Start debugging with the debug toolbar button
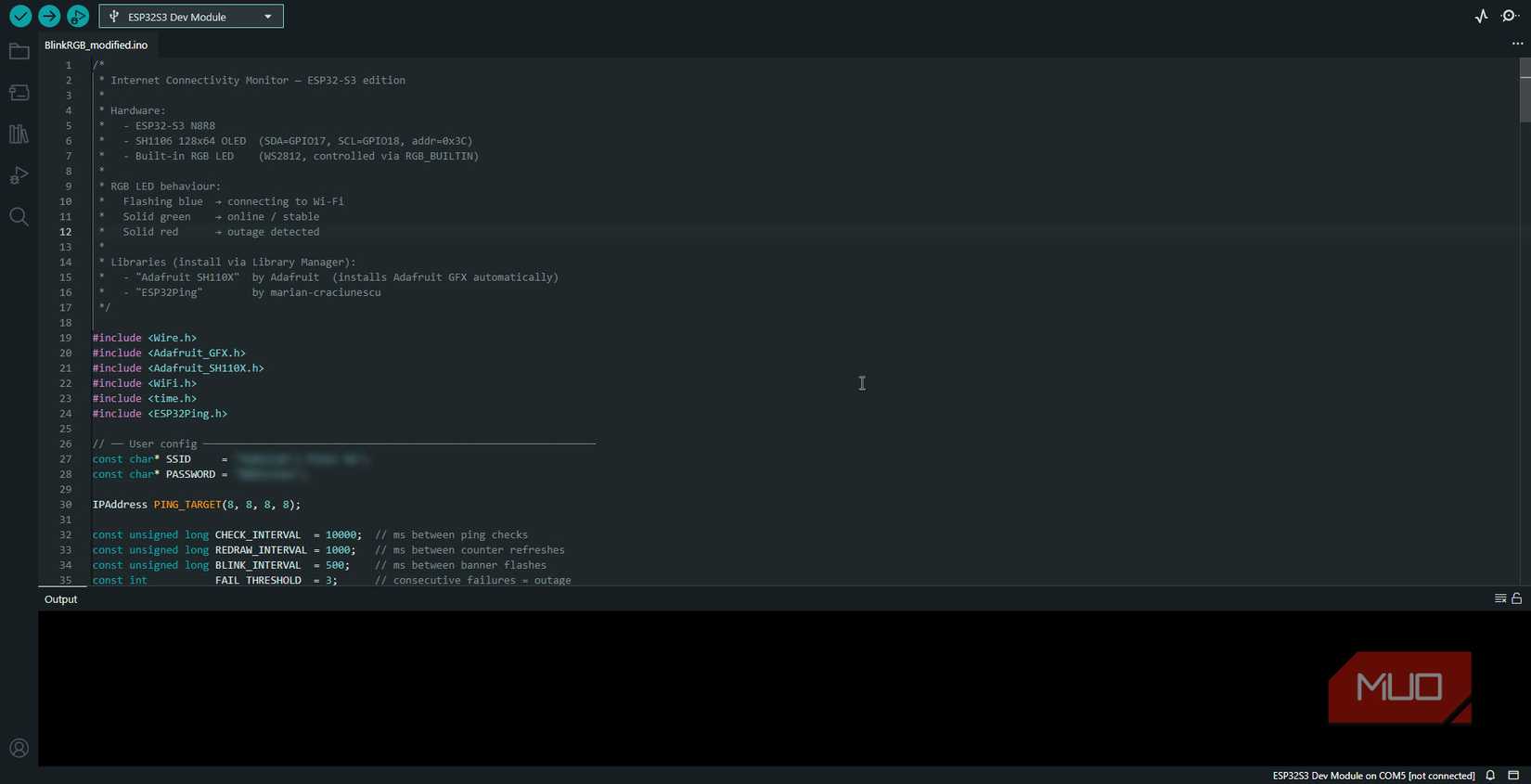Viewport: 1531px width, 784px height. [x=78, y=16]
